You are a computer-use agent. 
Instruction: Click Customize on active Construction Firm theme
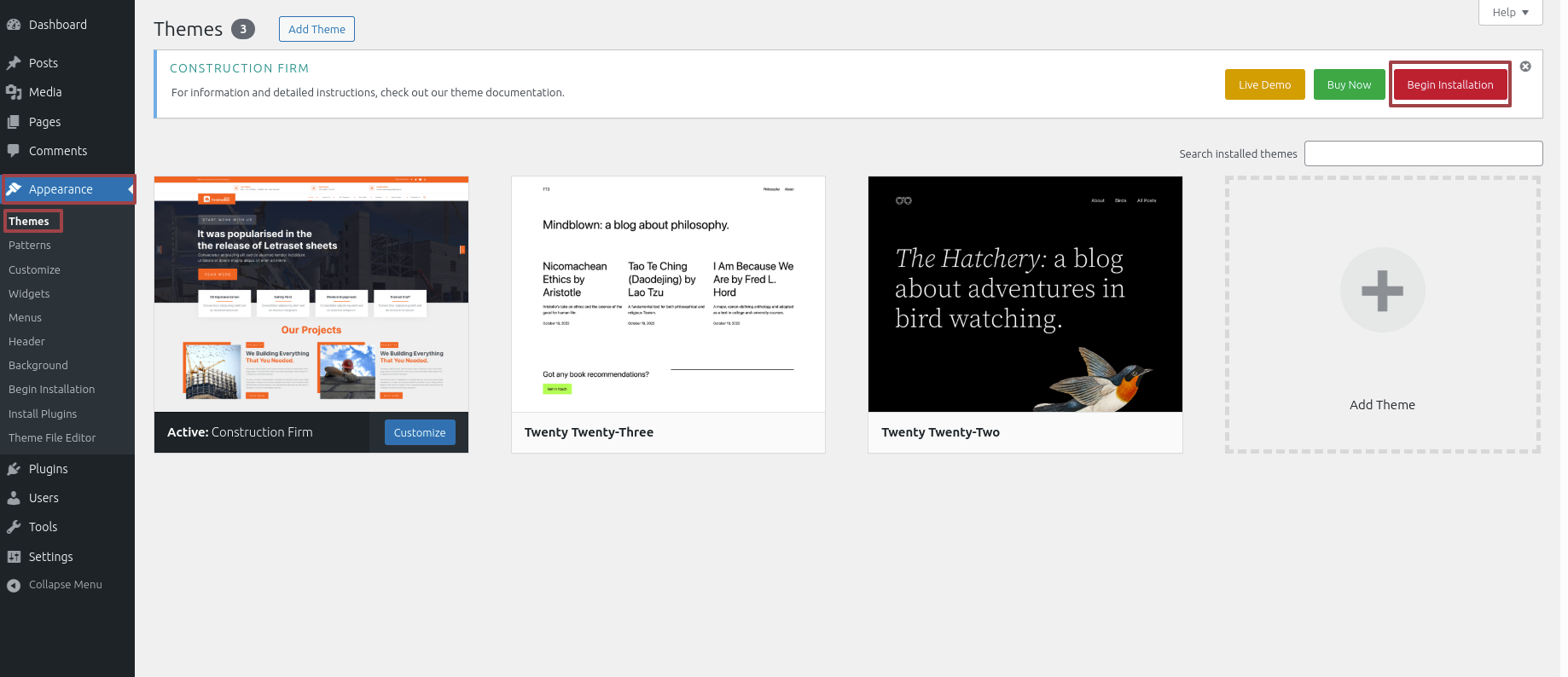pos(420,432)
